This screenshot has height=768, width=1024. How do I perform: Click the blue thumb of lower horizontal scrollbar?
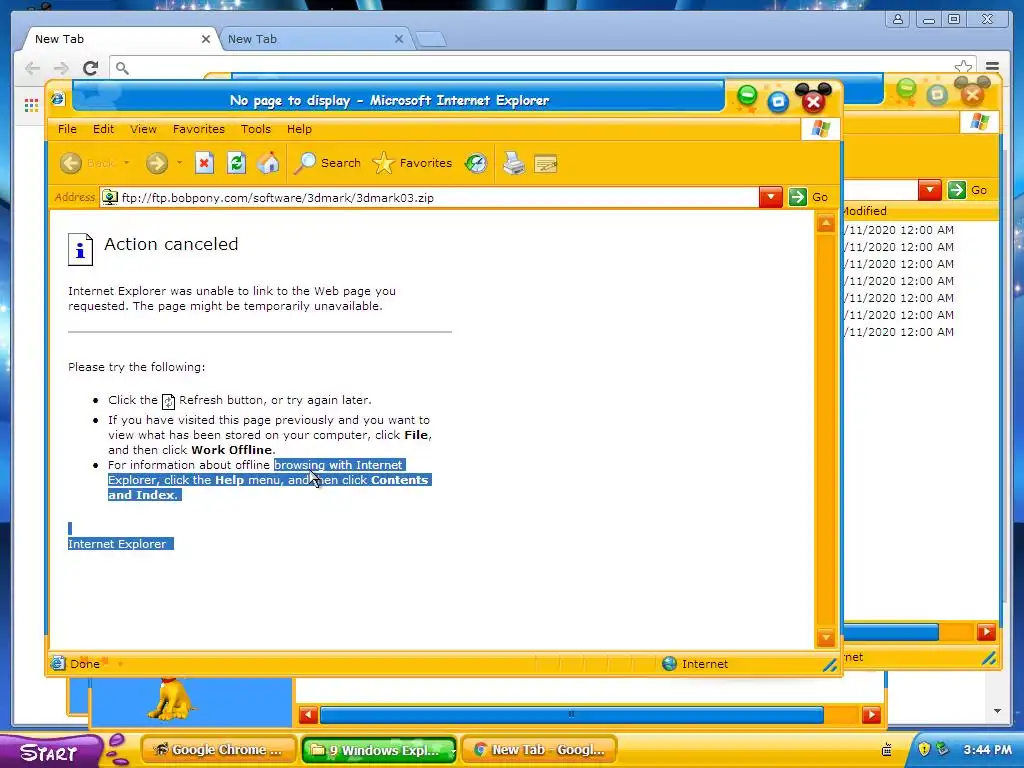[571, 715]
